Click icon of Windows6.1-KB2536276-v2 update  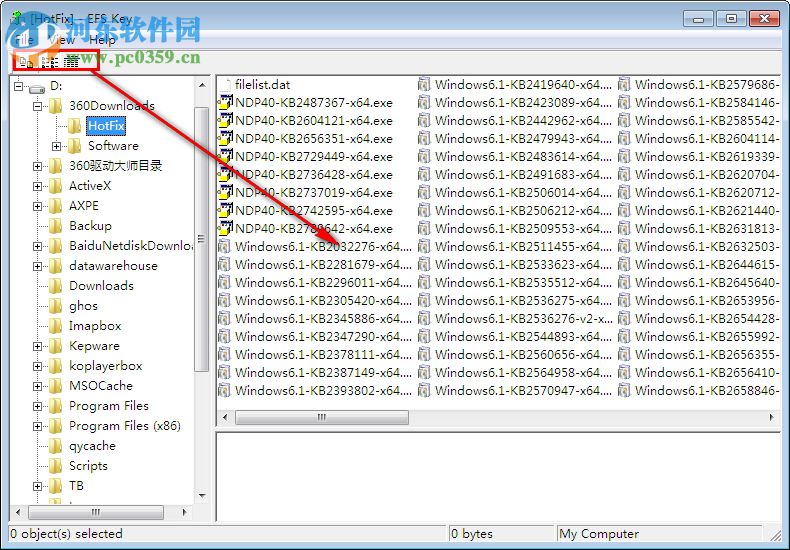click(424, 319)
